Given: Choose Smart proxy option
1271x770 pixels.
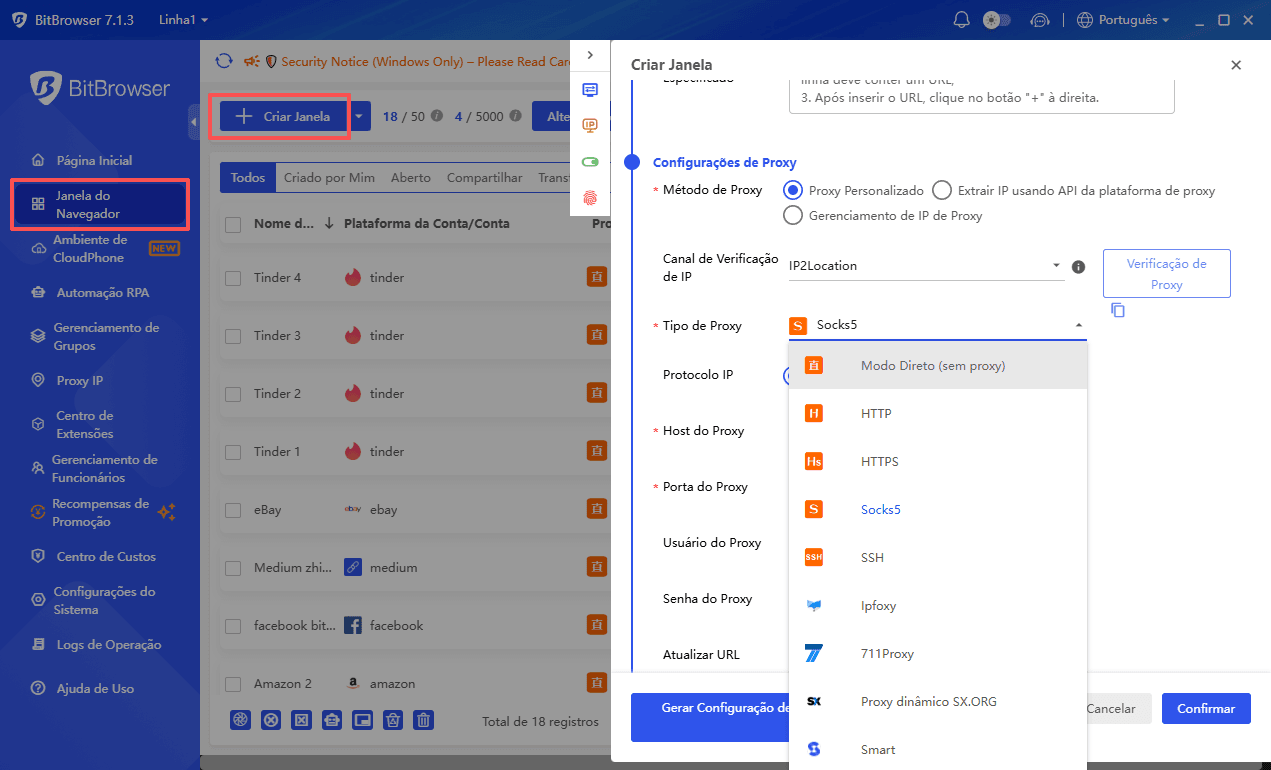Looking at the screenshot, I should point(938,750).
